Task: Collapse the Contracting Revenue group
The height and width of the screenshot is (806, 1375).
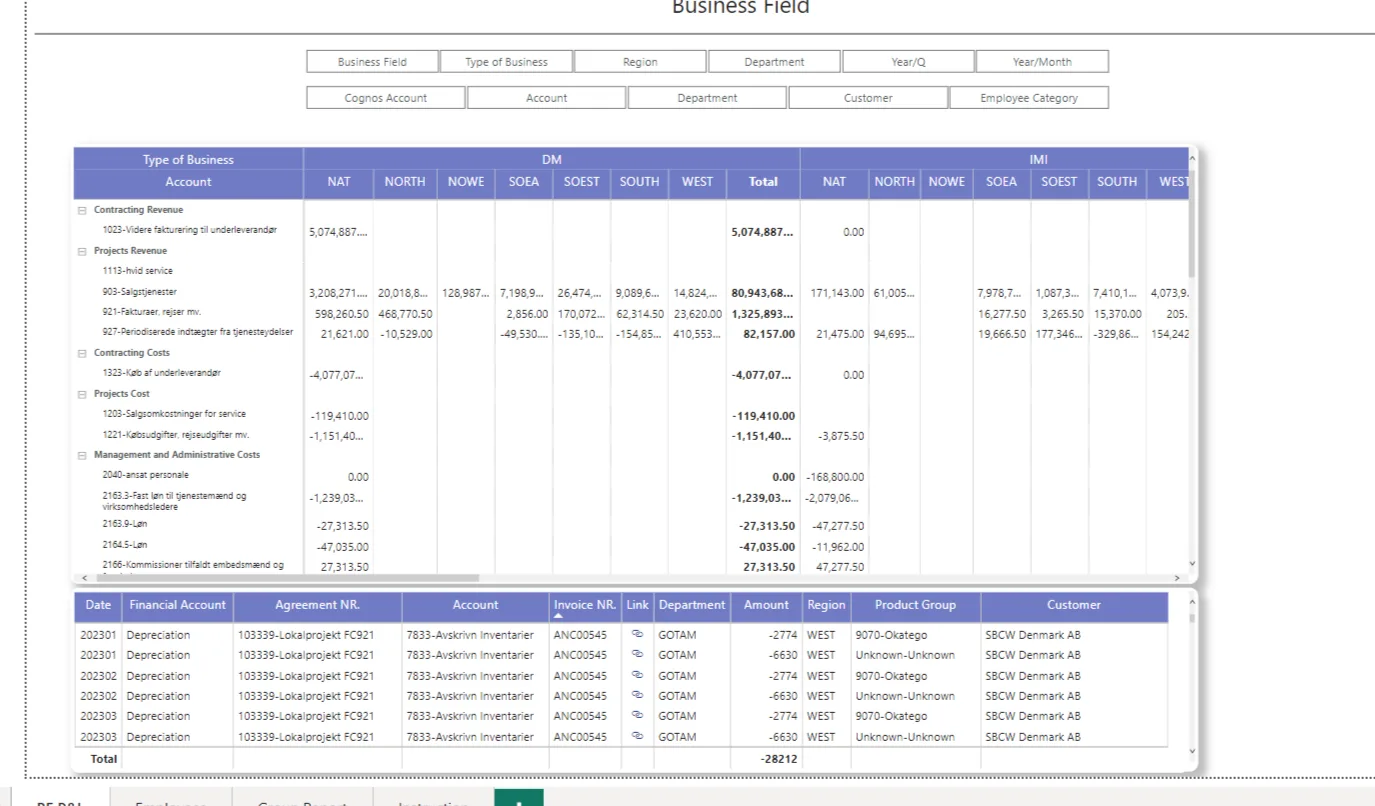Action: point(82,211)
